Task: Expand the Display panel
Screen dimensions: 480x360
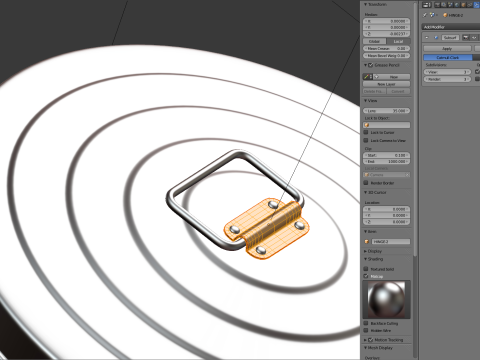Action: tap(365, 251)
